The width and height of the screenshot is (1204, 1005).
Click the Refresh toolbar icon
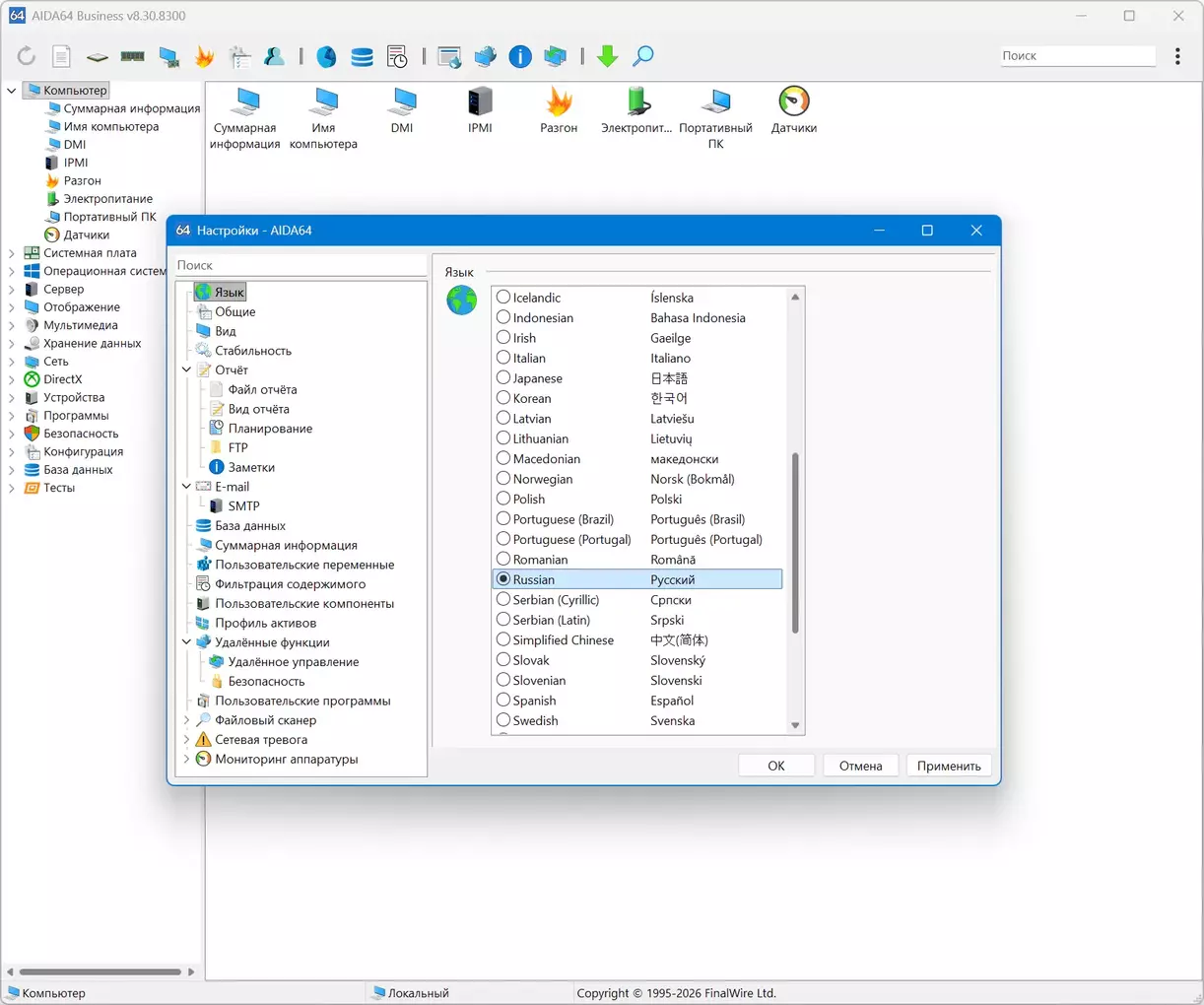pyautogui.click(x=27, y=57)
